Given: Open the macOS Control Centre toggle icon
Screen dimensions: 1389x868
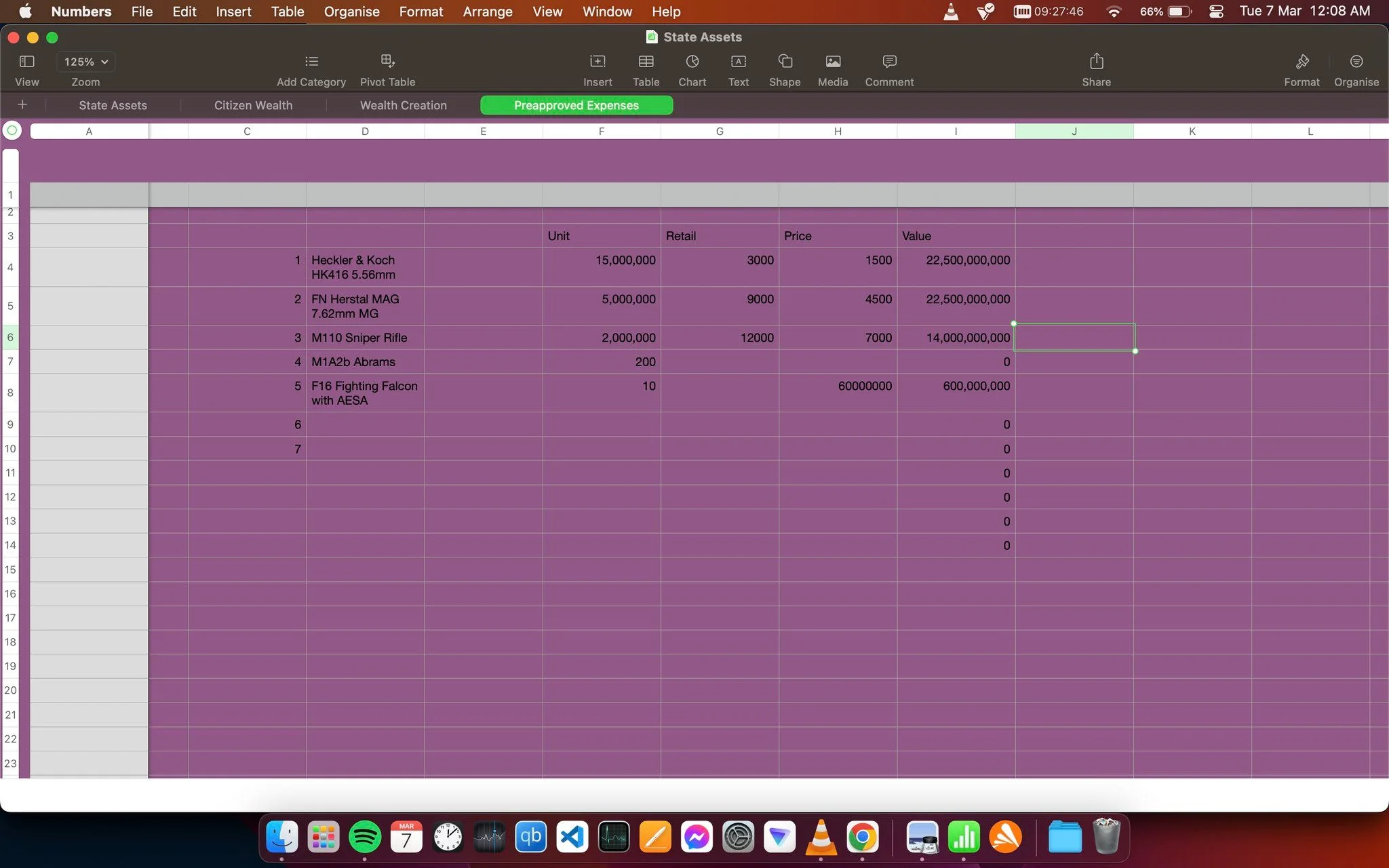Looking at the screenshot, I should point(1216,12).
